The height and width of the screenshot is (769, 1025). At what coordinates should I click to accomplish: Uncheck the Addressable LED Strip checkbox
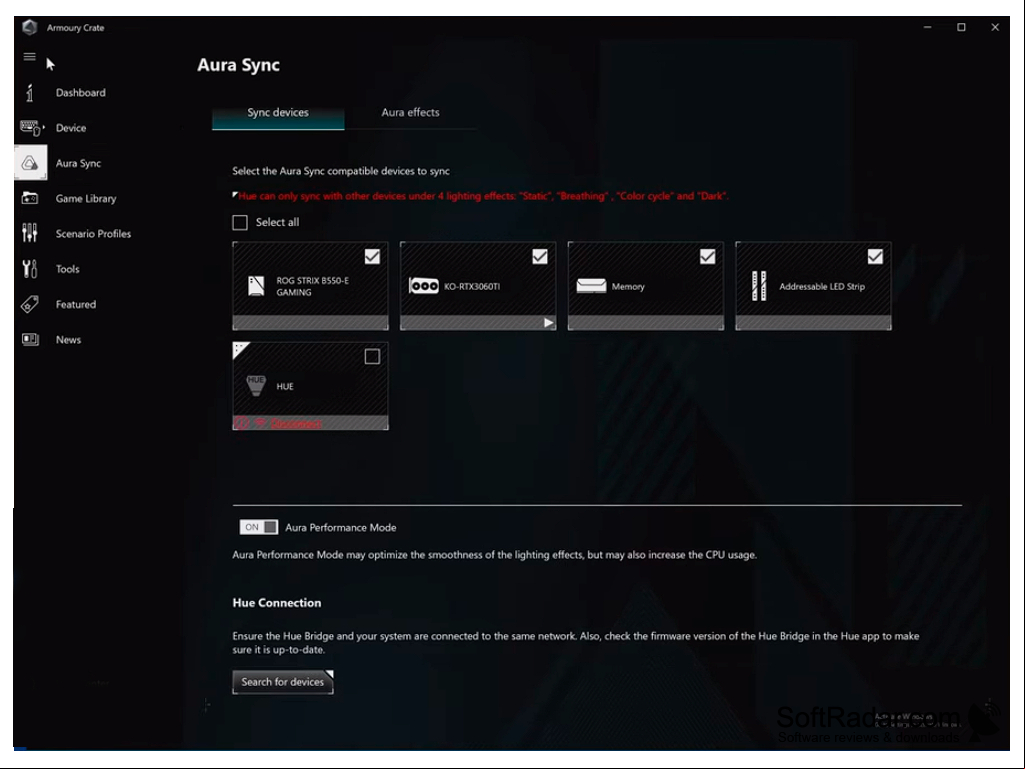click(x=875, y=256)
